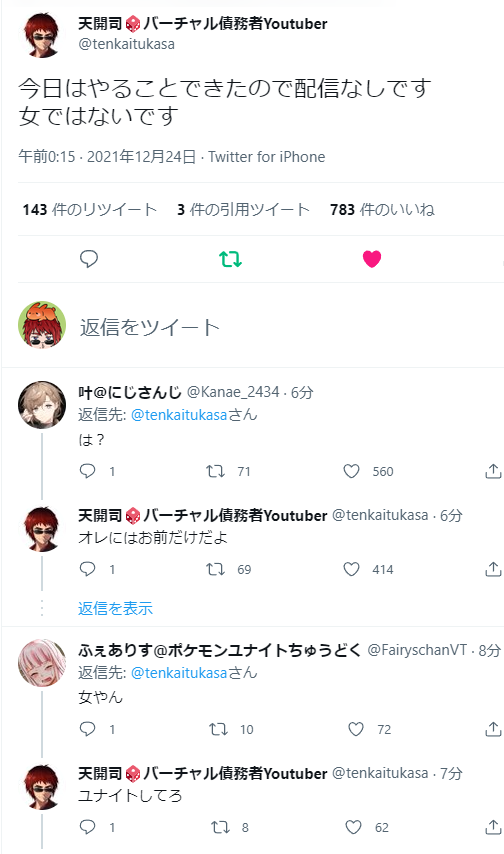Image resolution: width=504 pixels, height=854 pixels.
Task: Like Kanae's reply with 560 likes
Action: tap(351, 471)
